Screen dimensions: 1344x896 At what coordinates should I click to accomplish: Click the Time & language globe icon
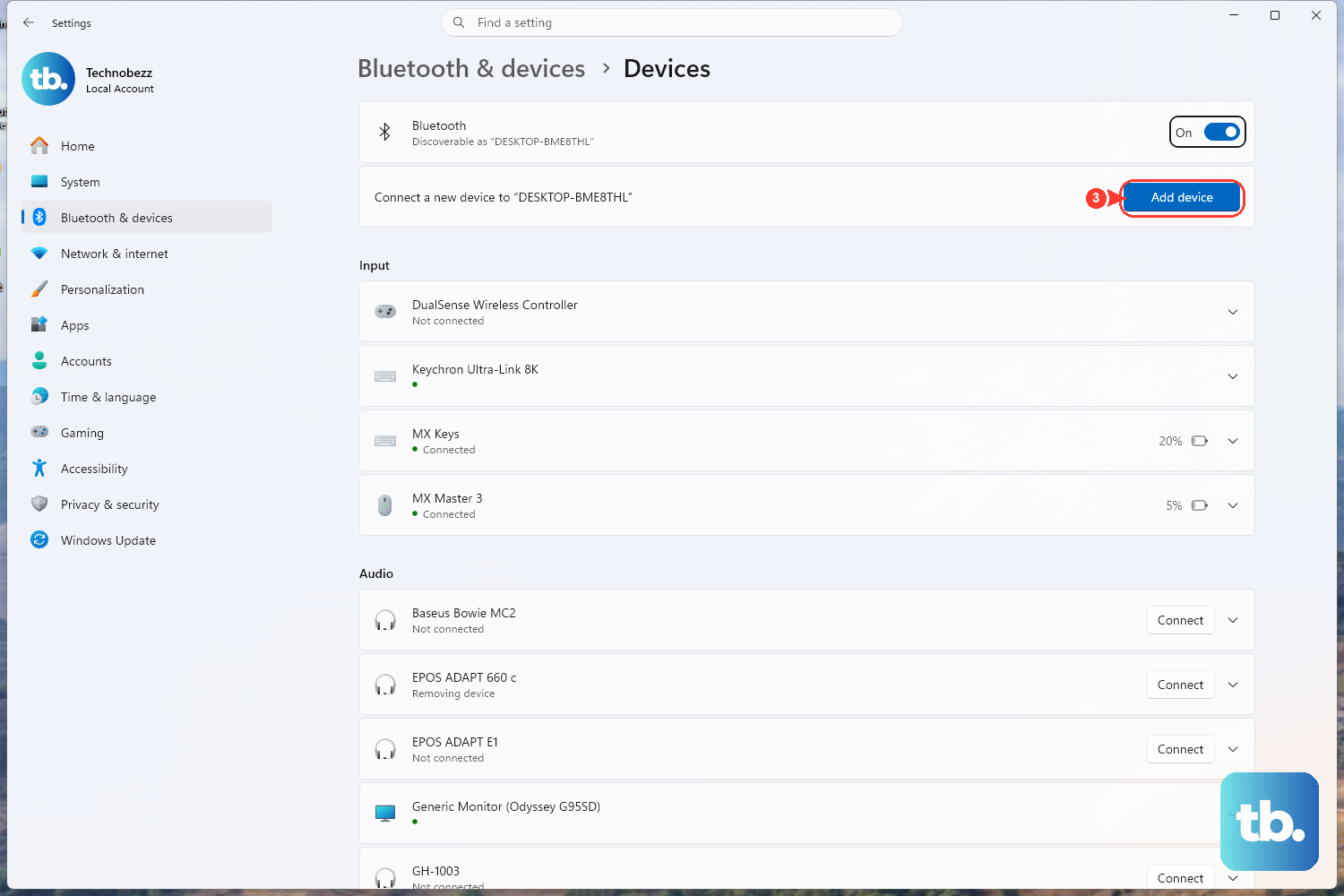pos(39,396)
